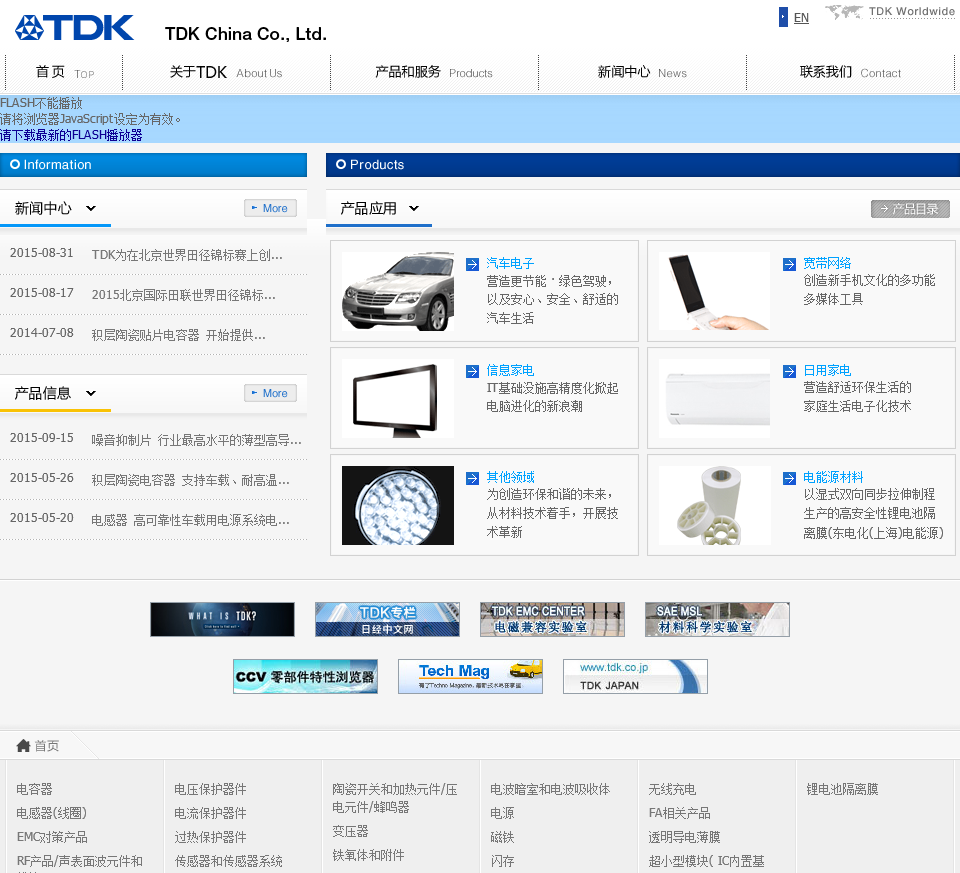The height and width of the screenshot is (873, 960).
Task: Expand the 新闻中心 dropdown arrow
Action: pyautogui.click(x=91, y=208)
